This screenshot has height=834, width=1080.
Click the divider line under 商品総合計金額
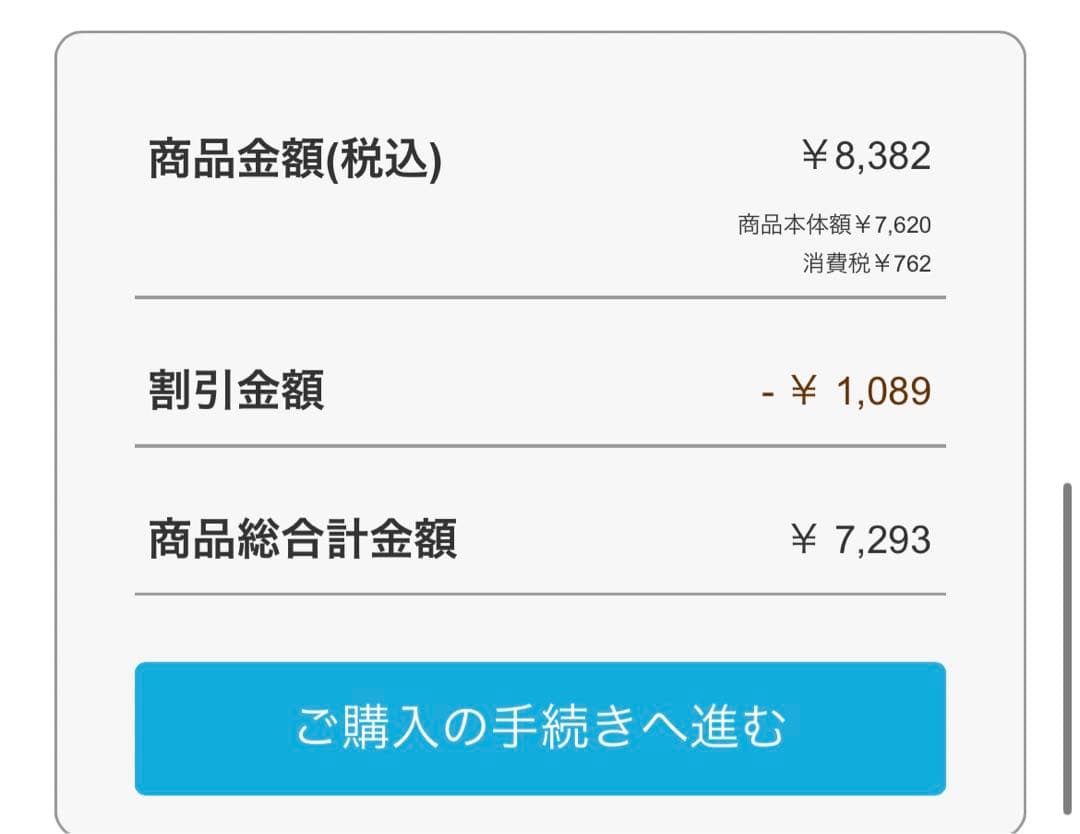tap(540, 594)
